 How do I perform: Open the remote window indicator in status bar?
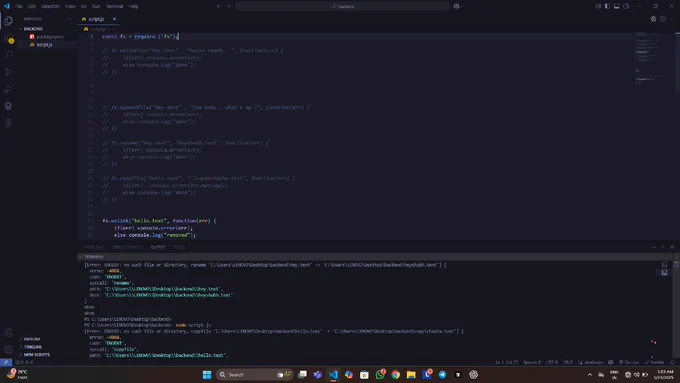coord(6,362)
